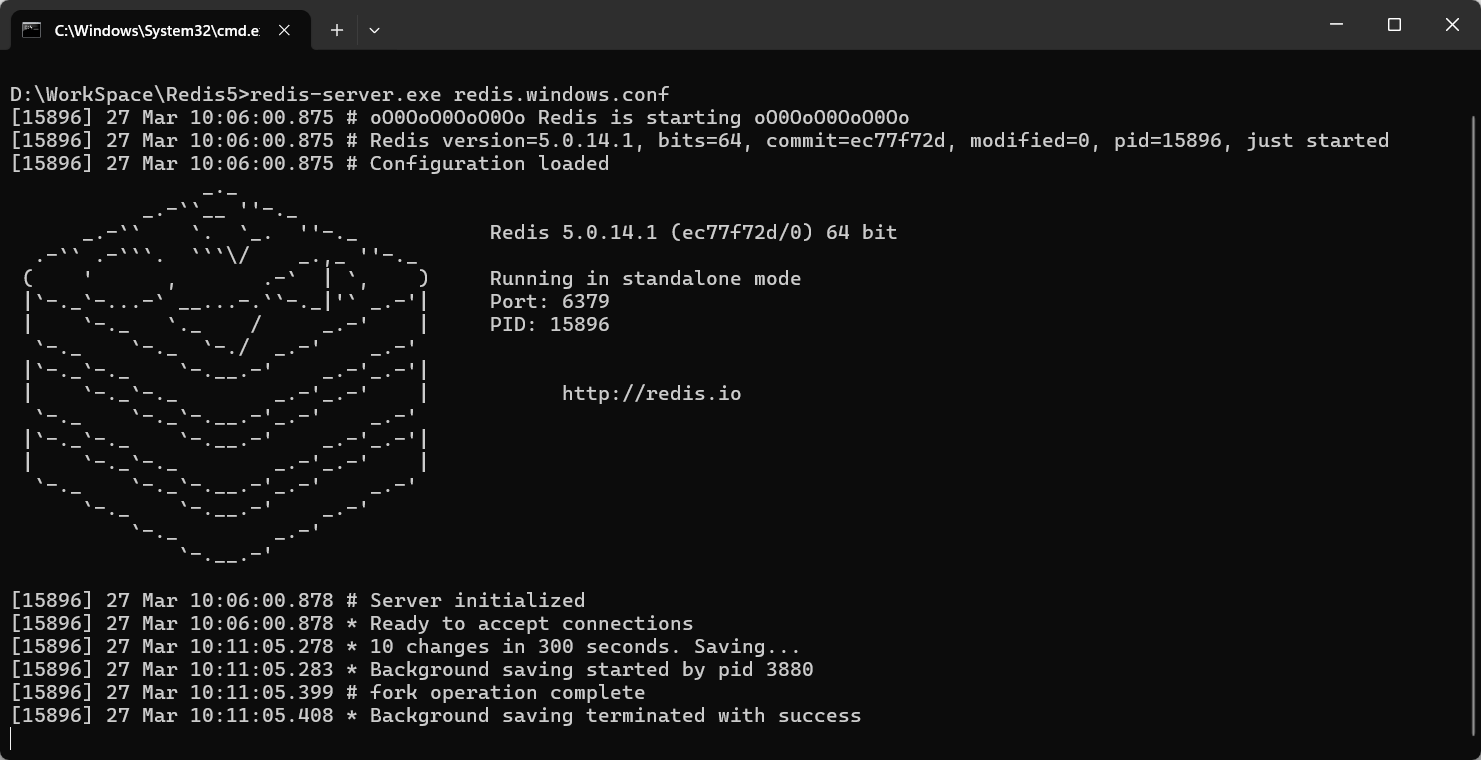Viewport: 1481px width, 760px height.
Task: Minimize the terminal window
Action: click(1337, 25)
